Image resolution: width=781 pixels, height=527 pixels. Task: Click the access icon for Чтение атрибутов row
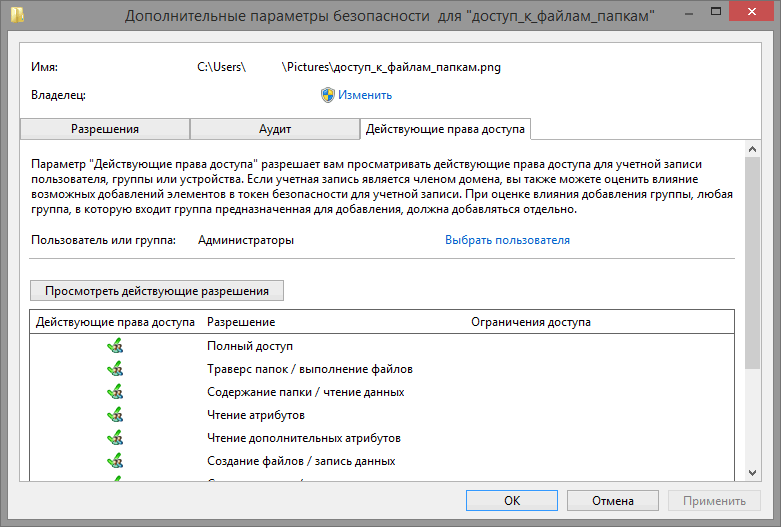[115, 415]
